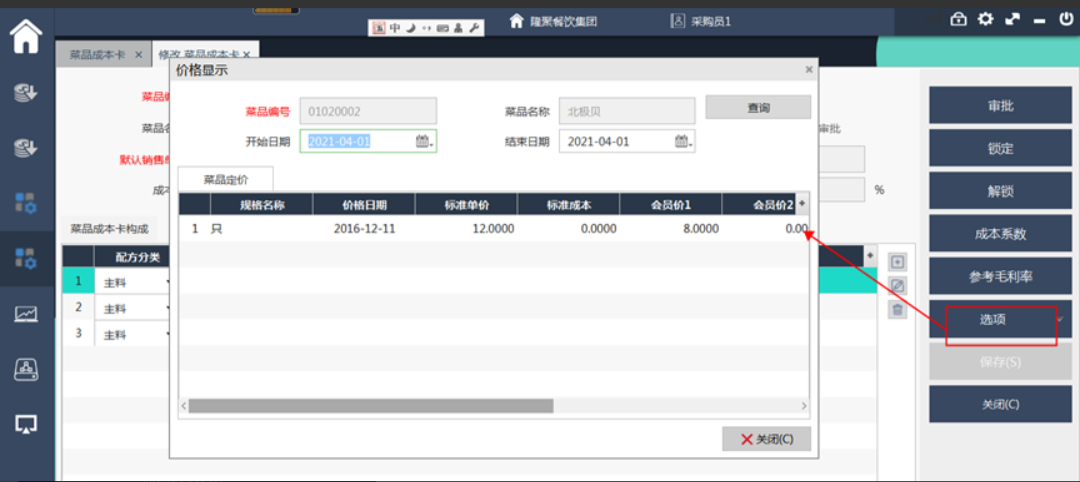1080x482 pixels.
Task: Click the edit row icon beside the grid
Action: 897,286
